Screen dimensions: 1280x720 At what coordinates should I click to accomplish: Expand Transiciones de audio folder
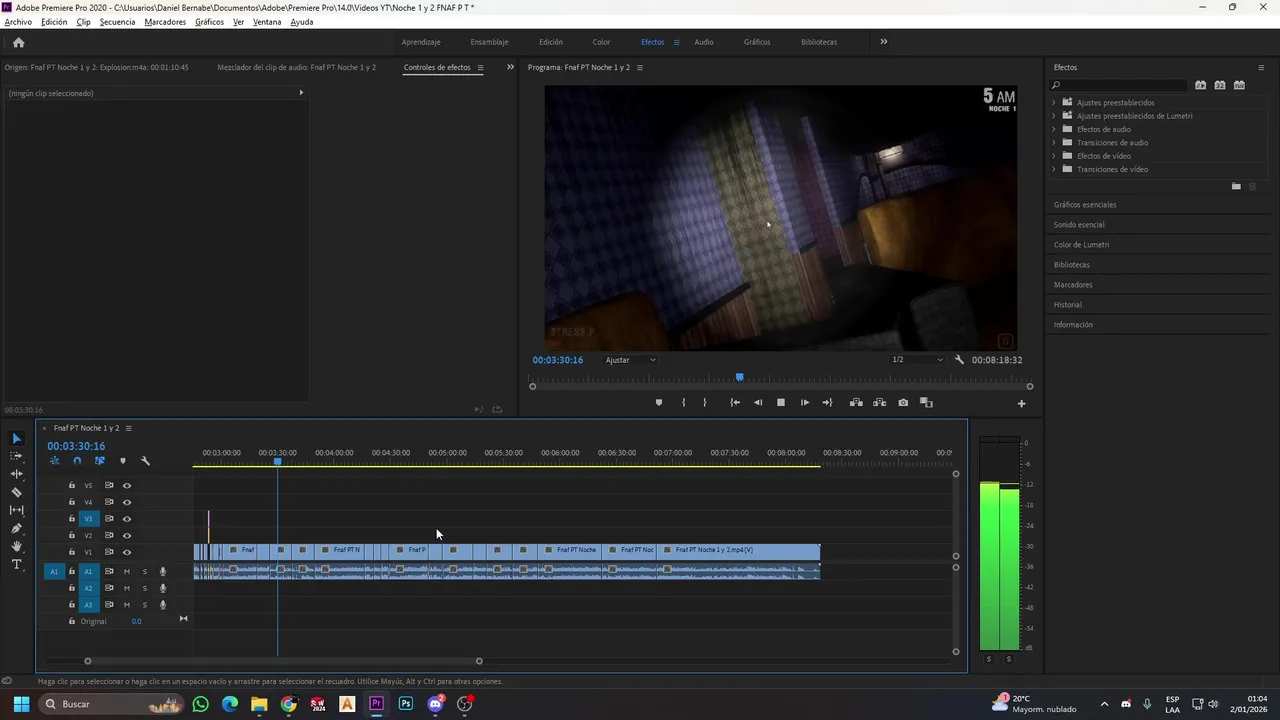click(x=1053, y=142)
